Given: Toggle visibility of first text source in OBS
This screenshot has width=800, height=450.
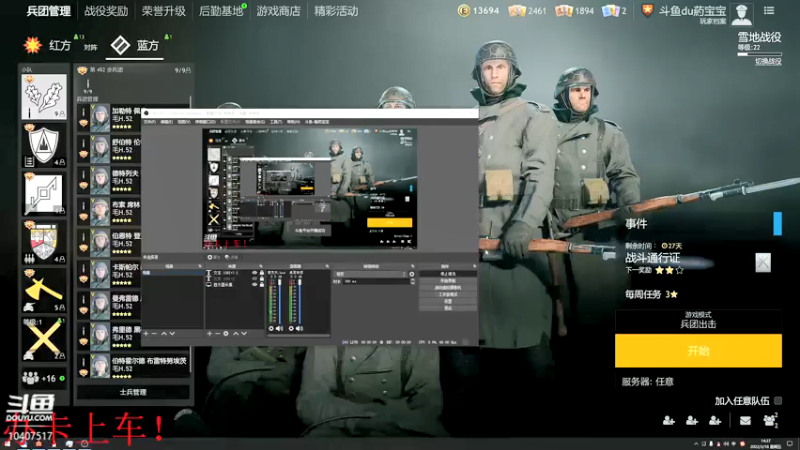Looking at the screenshot, I should point(254,273).
